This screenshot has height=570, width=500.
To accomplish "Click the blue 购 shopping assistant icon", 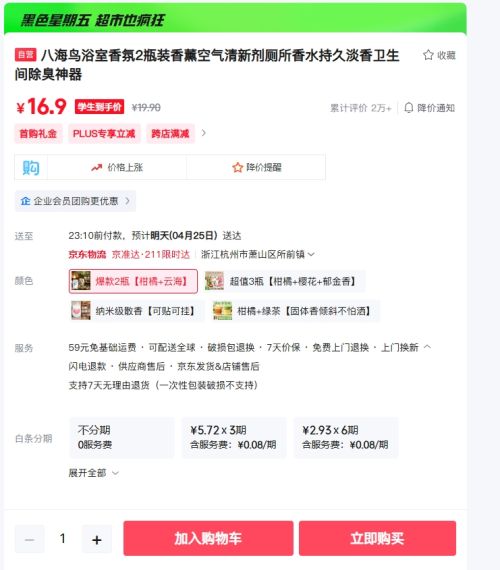I will pyautogui.click(x=31, y=168).
